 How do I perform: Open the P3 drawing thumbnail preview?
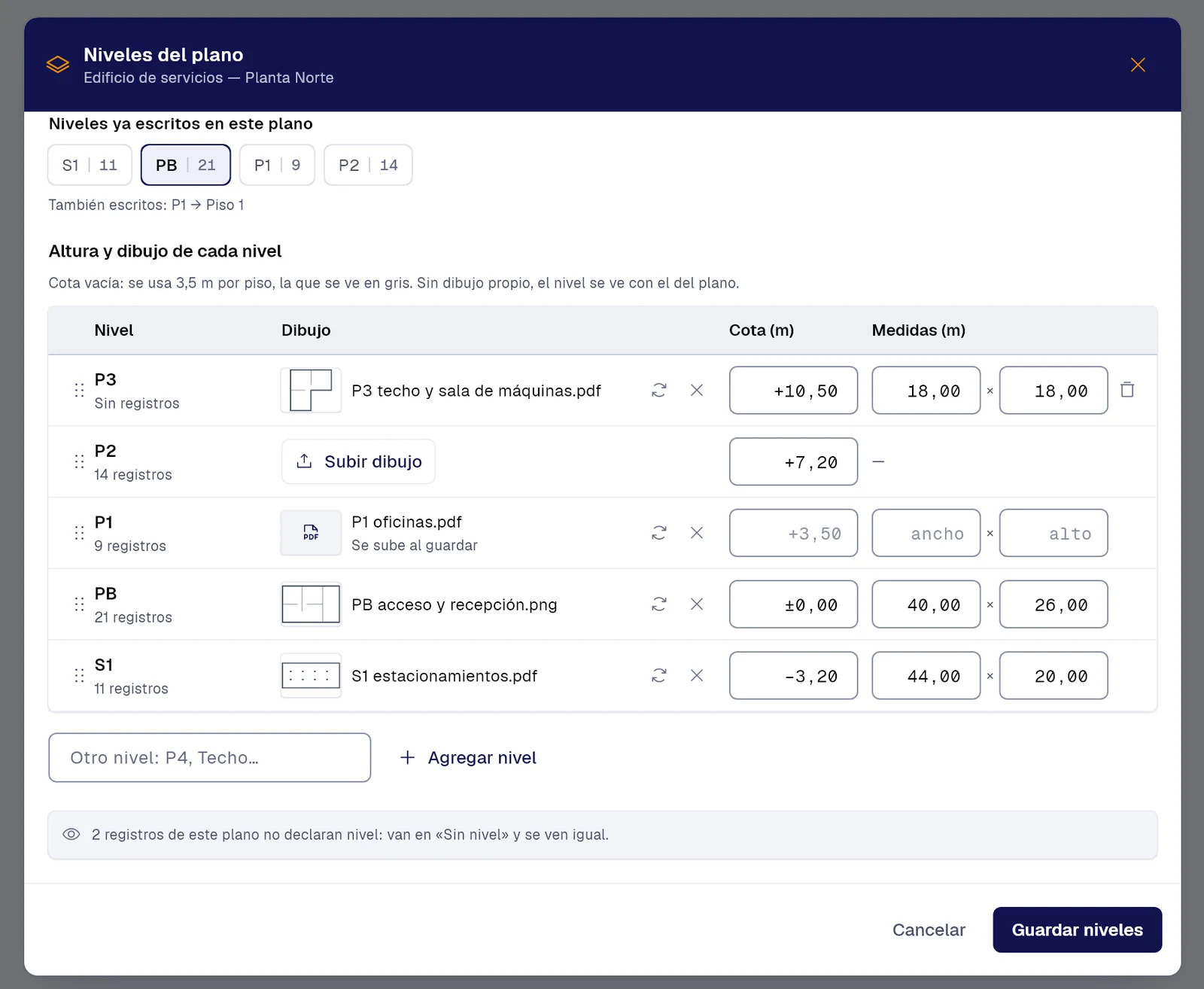point(311,390)
